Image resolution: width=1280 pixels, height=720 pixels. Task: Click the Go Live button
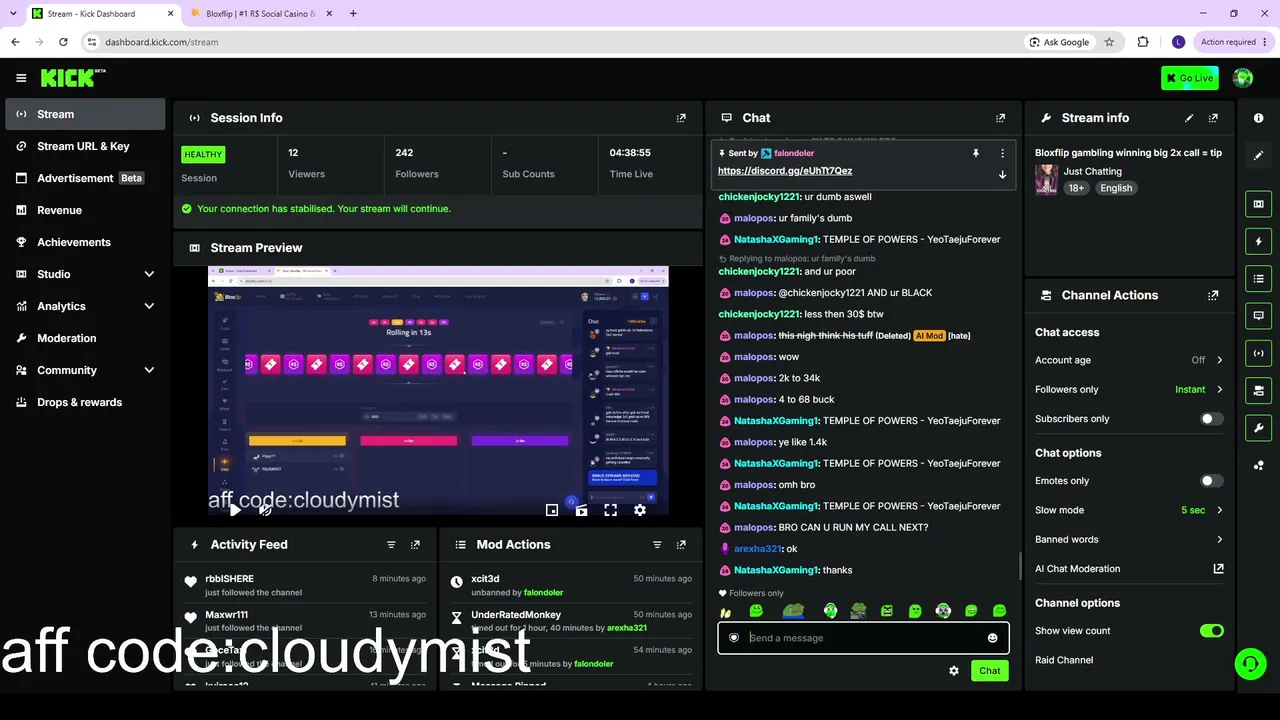[x=1189, y=78]
